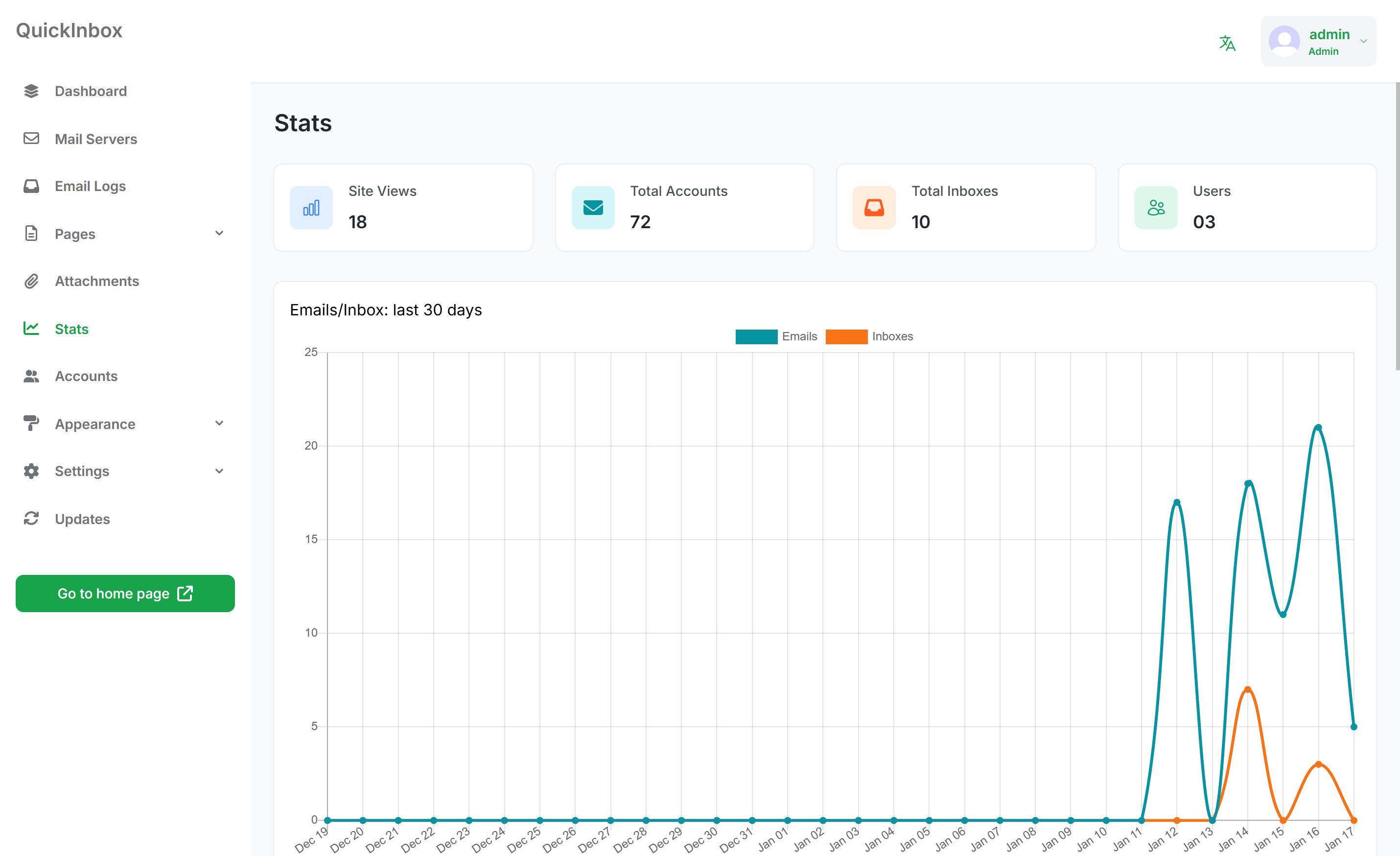
Task: Click the Total Inboxes orange tray icon
Action: 874,208
